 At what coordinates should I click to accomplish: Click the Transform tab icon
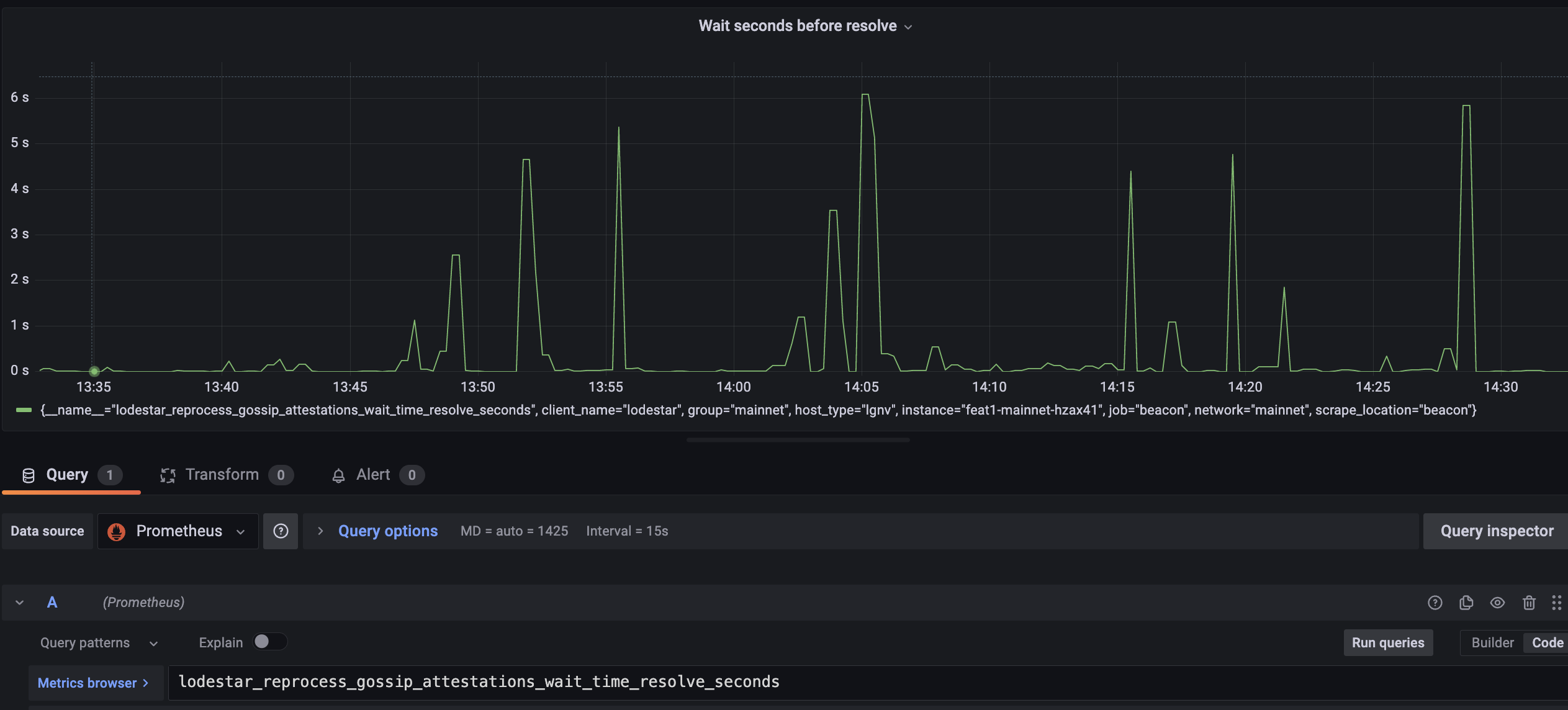coord(168,475)
